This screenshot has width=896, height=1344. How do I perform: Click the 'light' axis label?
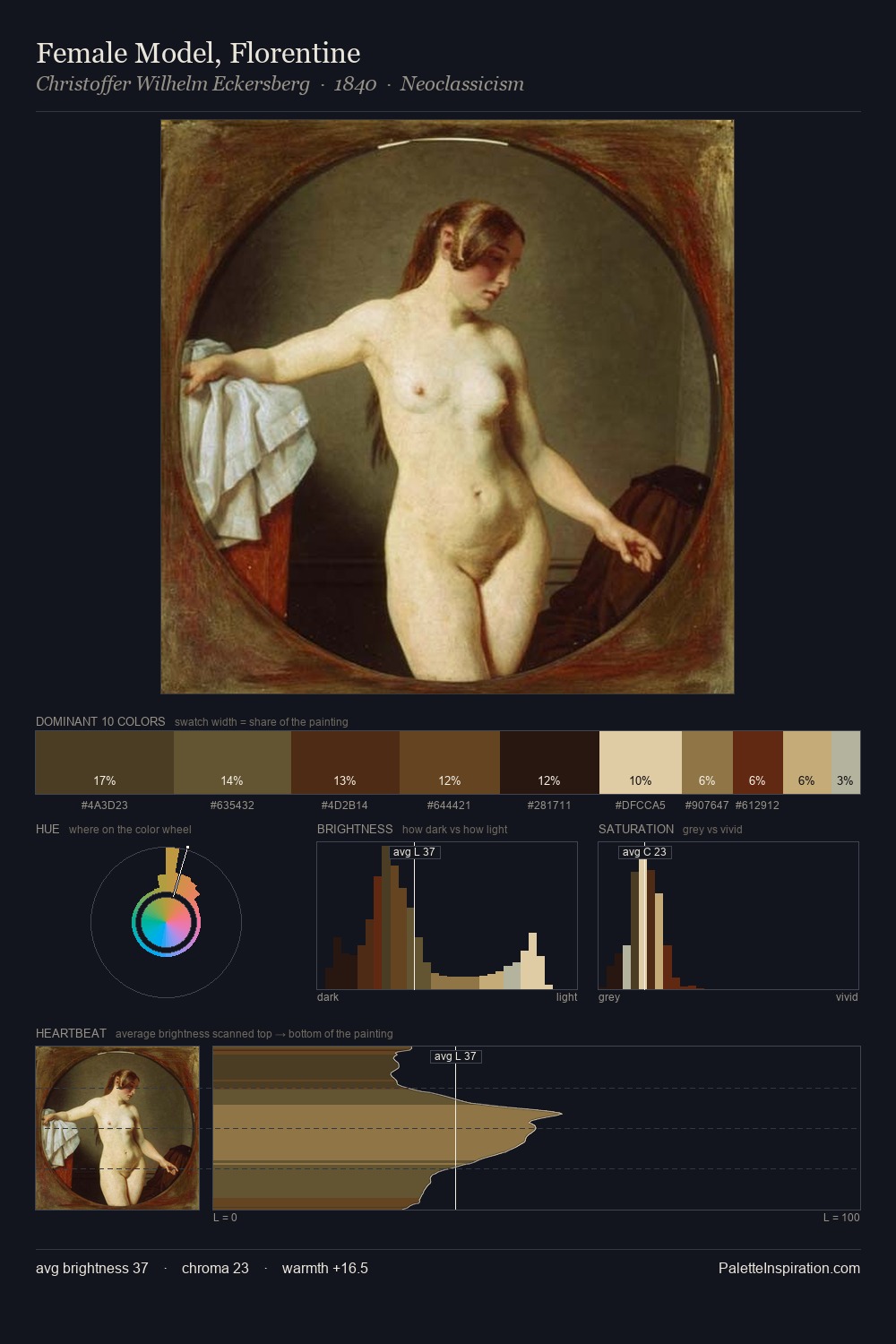[x=566, y=997]
